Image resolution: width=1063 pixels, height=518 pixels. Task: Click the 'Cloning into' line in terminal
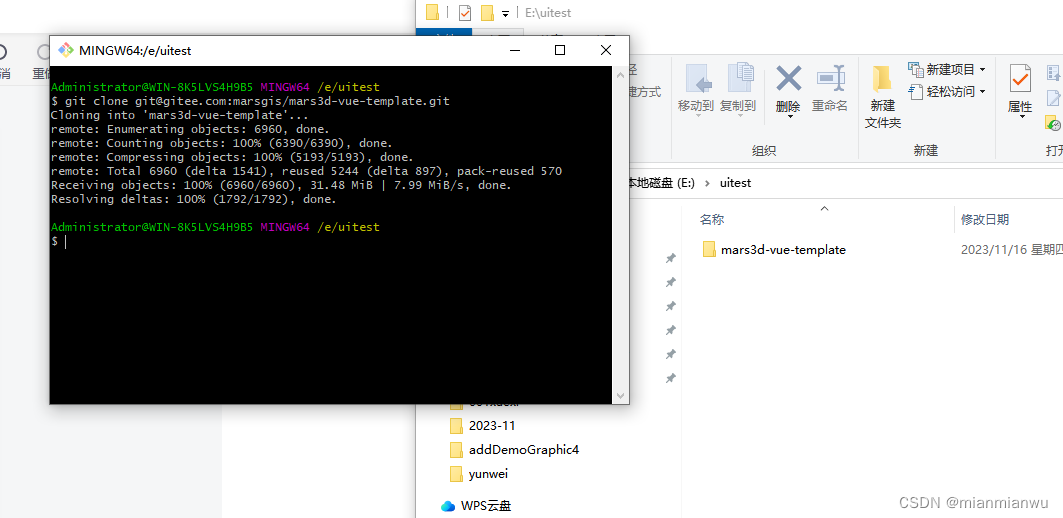180,115
